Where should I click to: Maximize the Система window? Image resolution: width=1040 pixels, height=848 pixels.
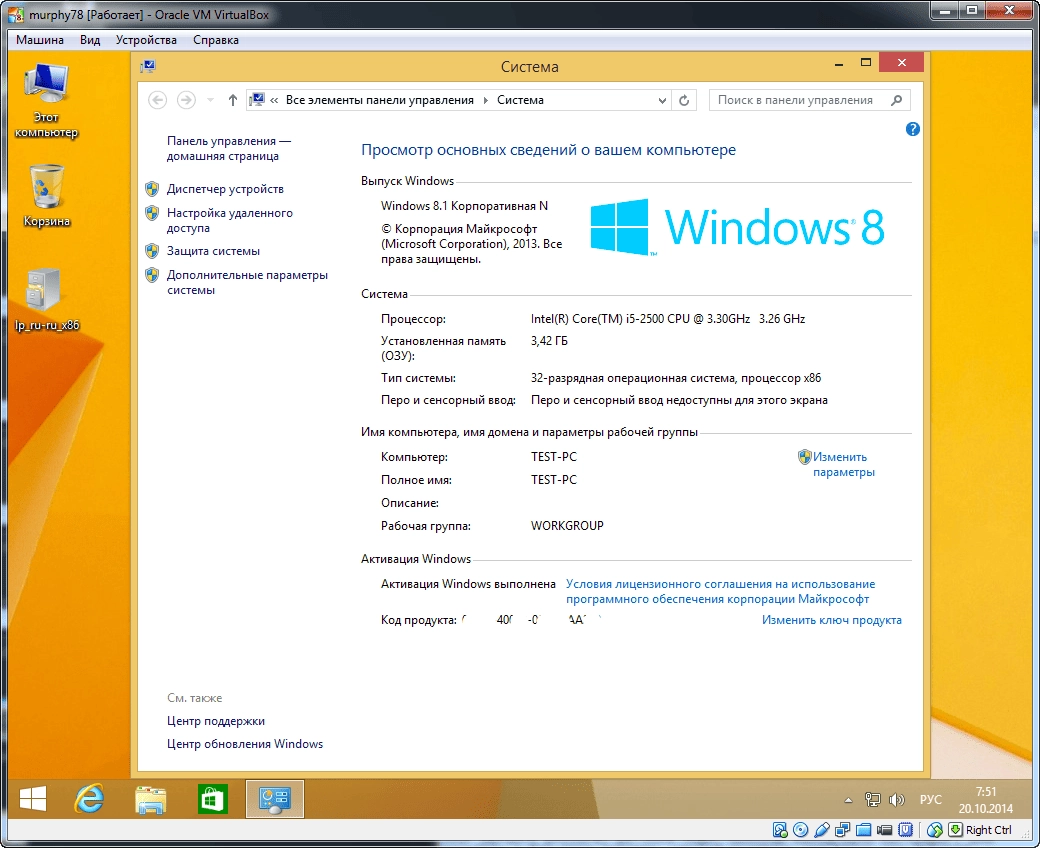click(866, 63)
